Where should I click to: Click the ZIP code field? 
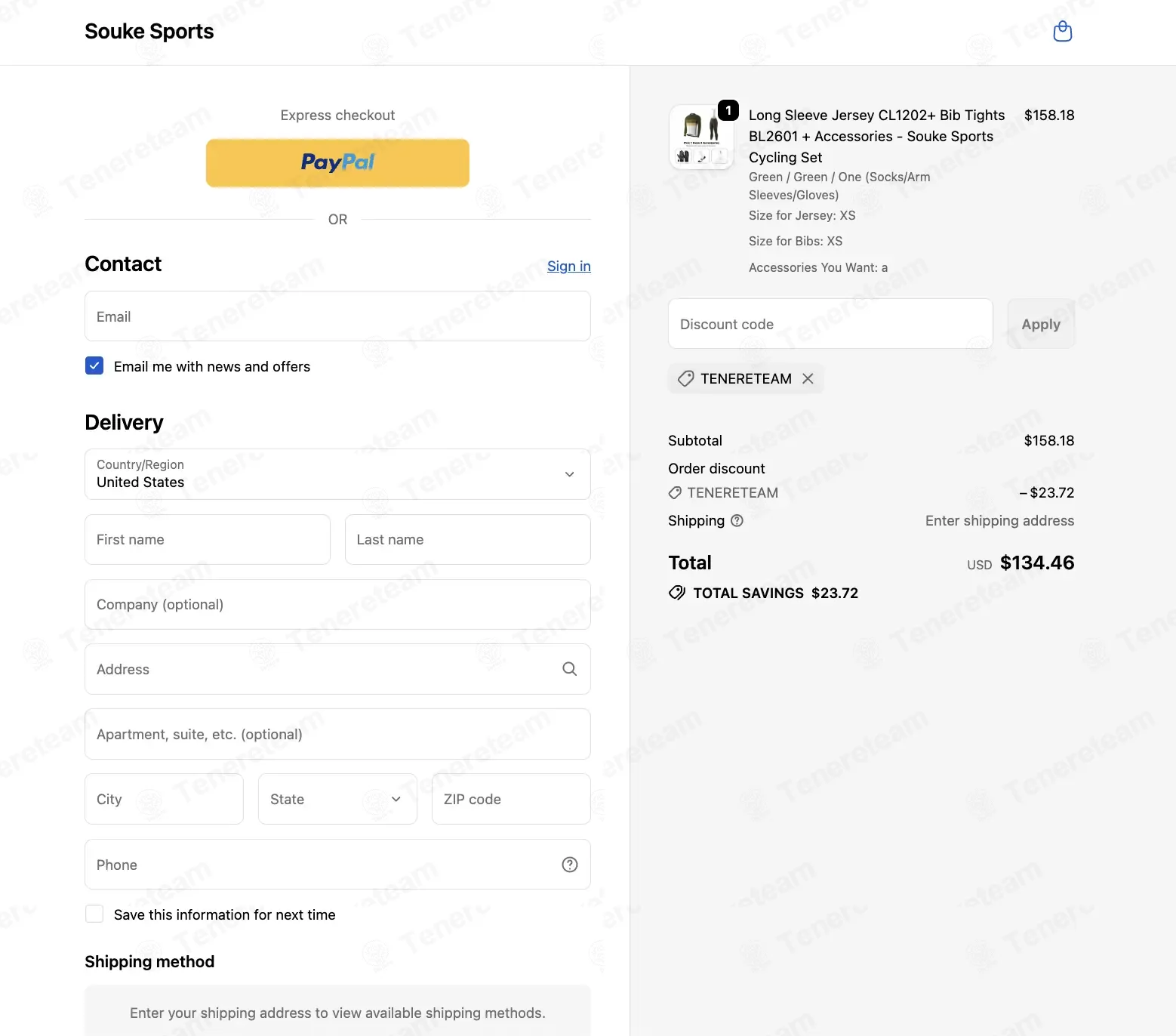tap(511, 799)
